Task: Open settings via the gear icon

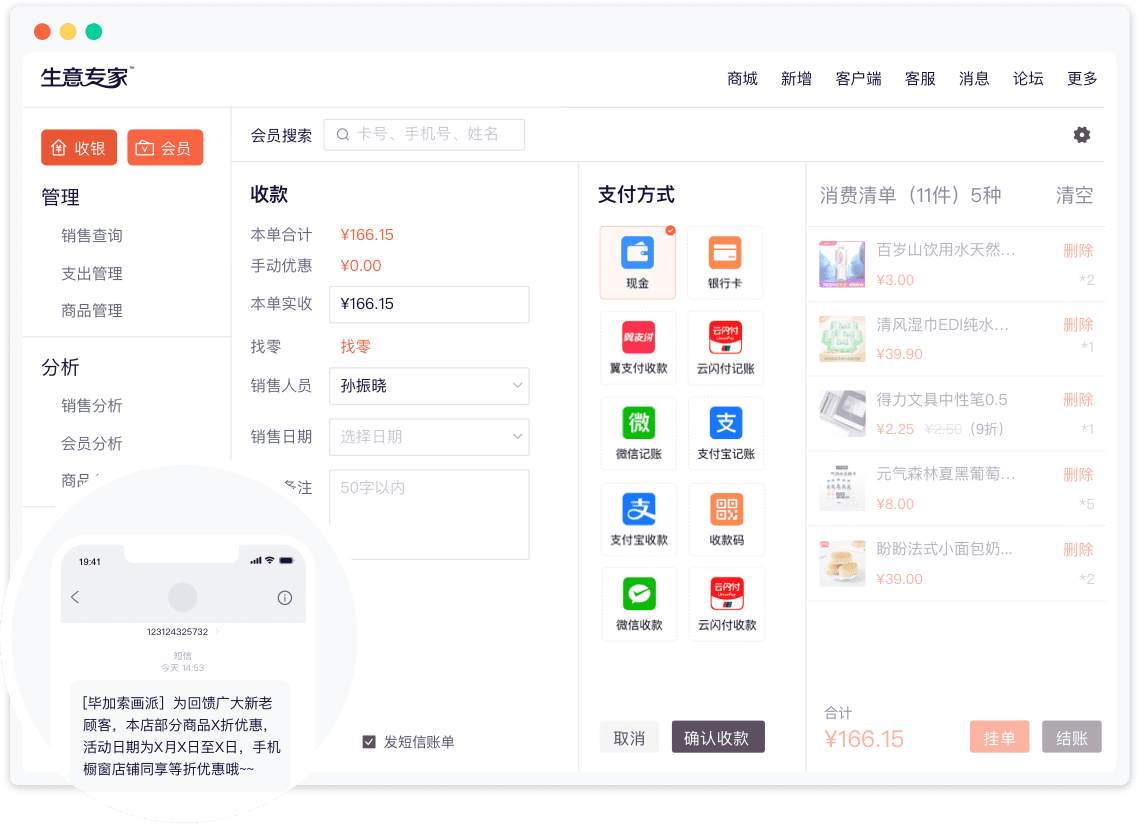Action: coord(1081,135)
